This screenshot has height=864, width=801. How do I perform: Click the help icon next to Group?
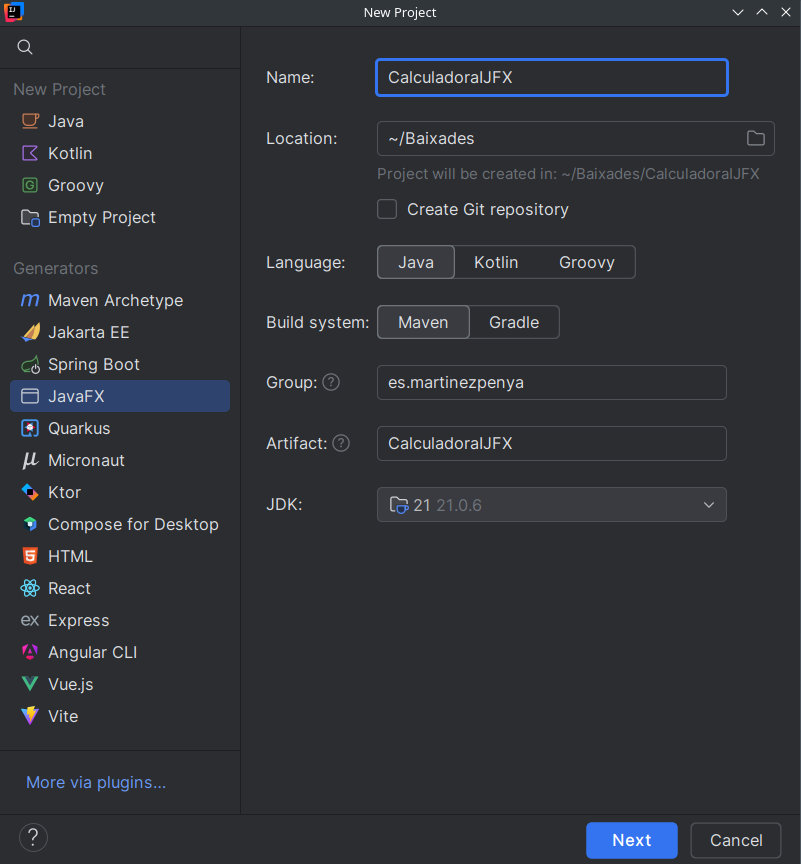click(331, 383)
